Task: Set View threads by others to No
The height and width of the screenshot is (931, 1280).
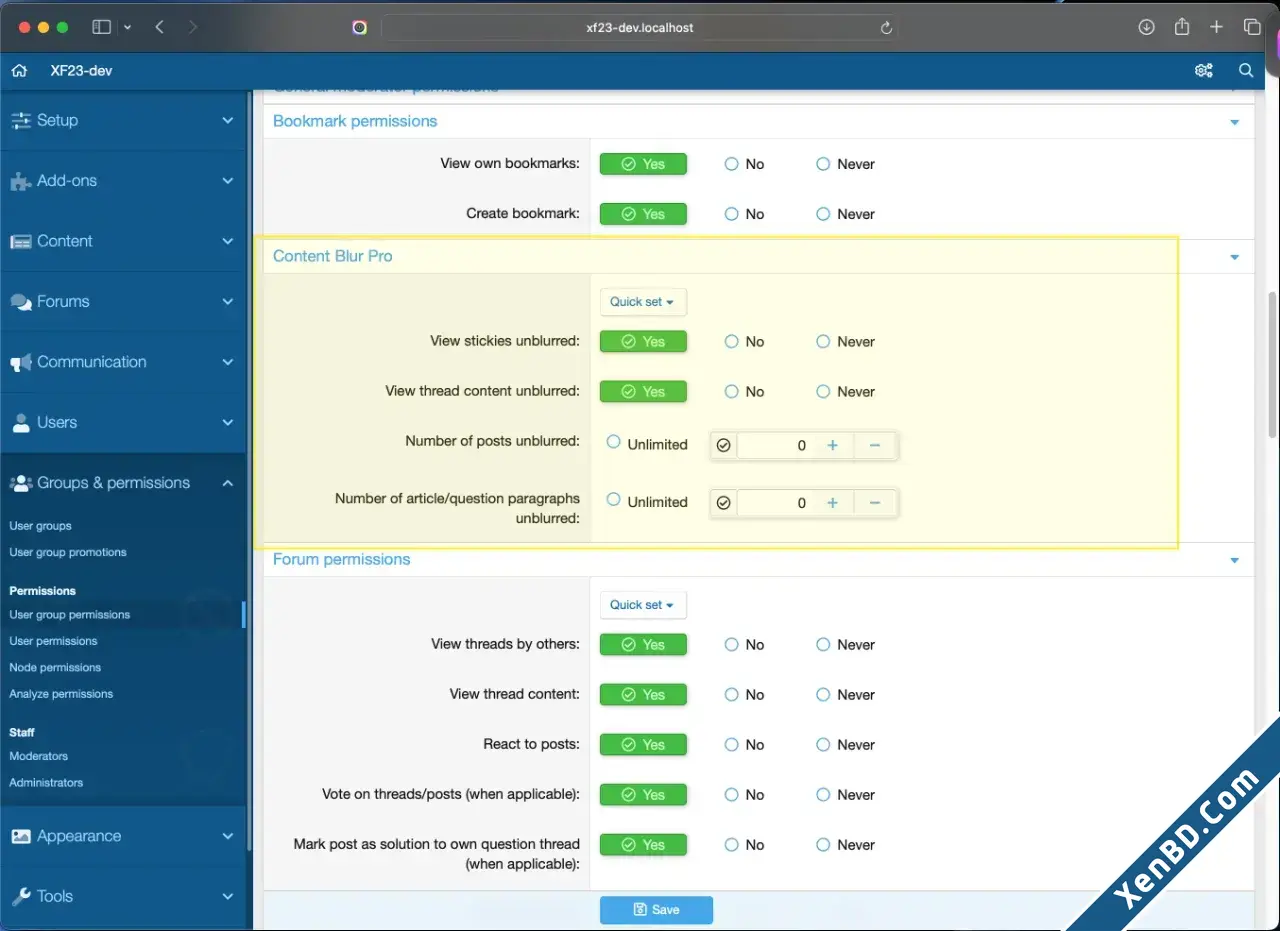Action: pos(744,645)
